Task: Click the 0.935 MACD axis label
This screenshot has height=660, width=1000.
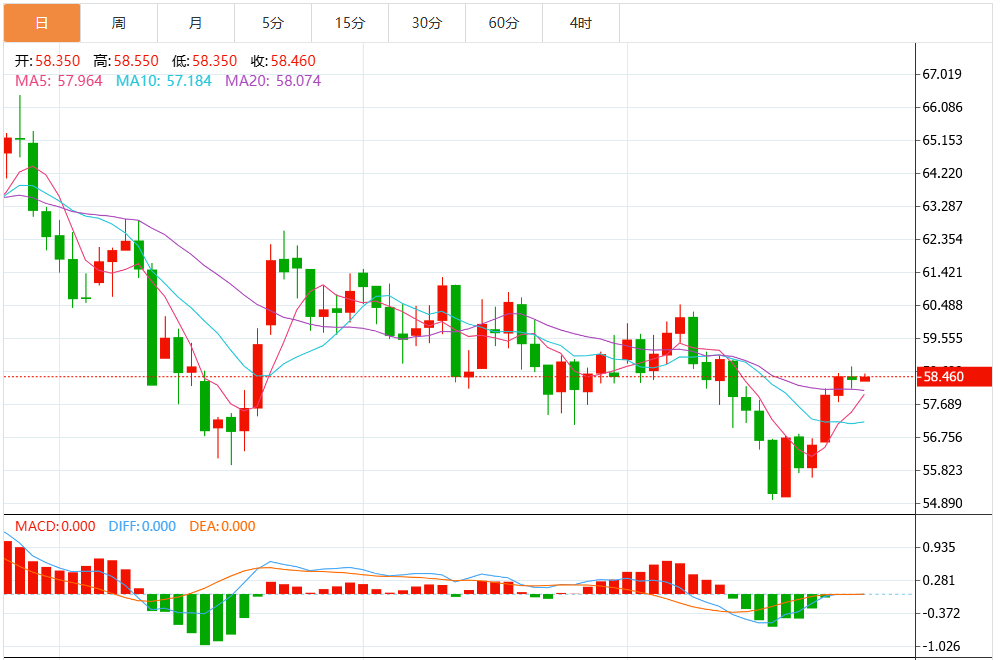Action: click(940, 547)
